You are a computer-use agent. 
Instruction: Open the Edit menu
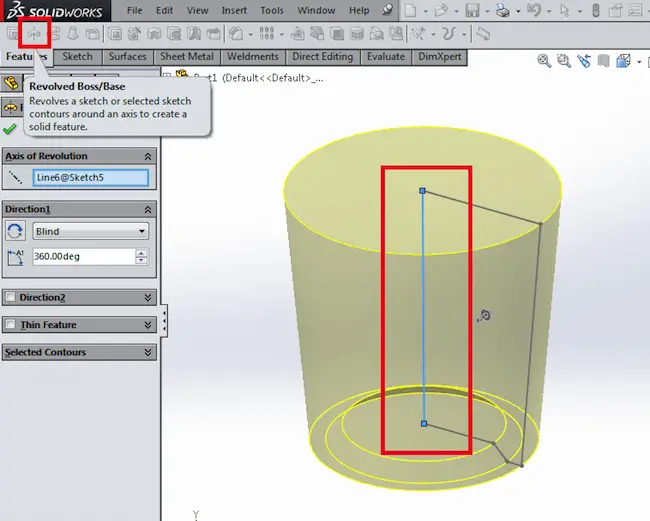165,10
